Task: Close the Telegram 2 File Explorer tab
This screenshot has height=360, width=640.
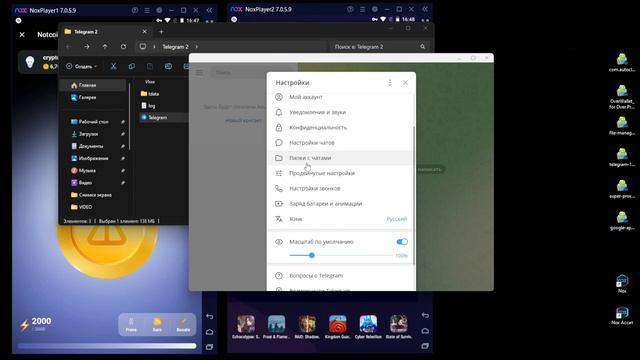Action: 144,32
